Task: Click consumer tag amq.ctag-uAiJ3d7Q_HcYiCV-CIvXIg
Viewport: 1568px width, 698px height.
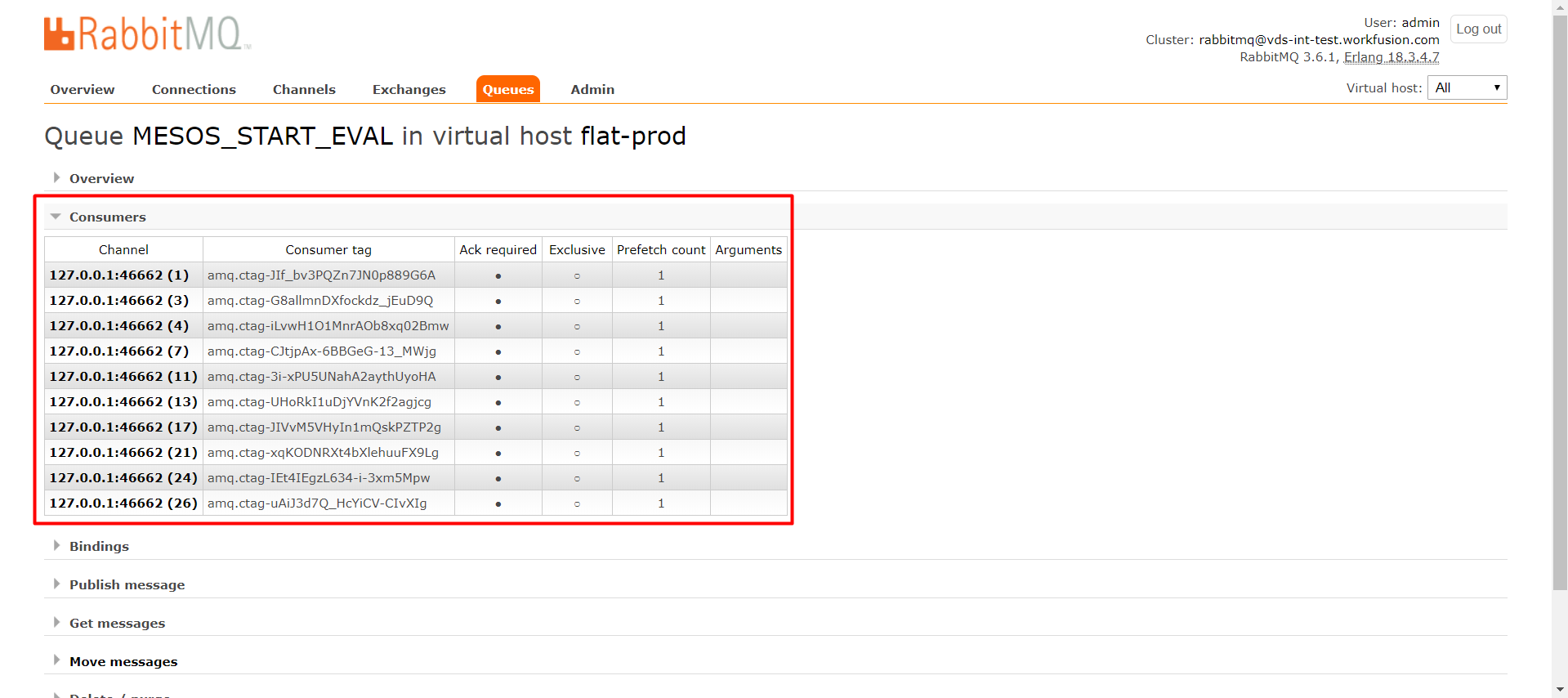Action: pyautogui.click(x=317, y=503)
